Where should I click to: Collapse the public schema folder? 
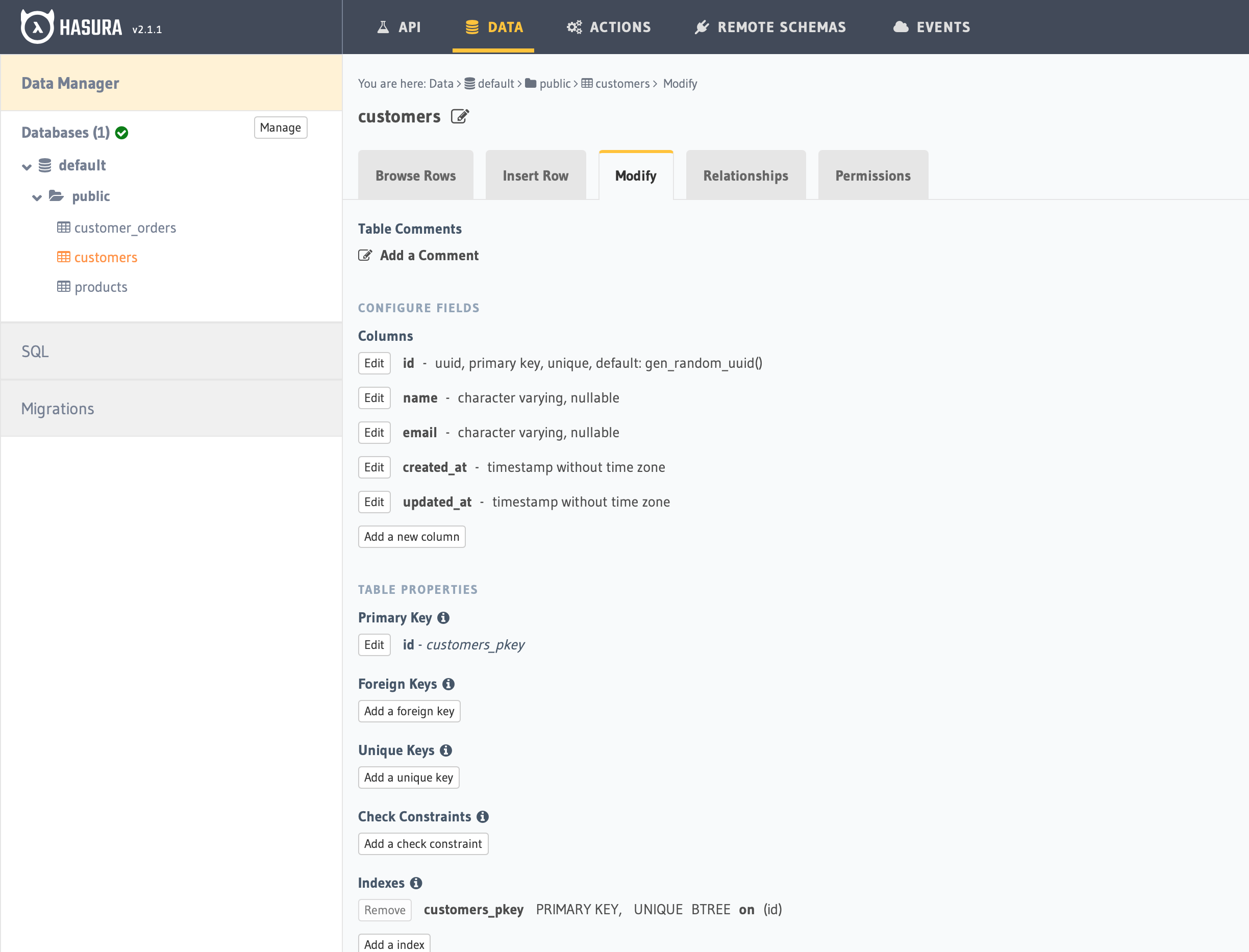pyautogui.click(x=37, y=197)
